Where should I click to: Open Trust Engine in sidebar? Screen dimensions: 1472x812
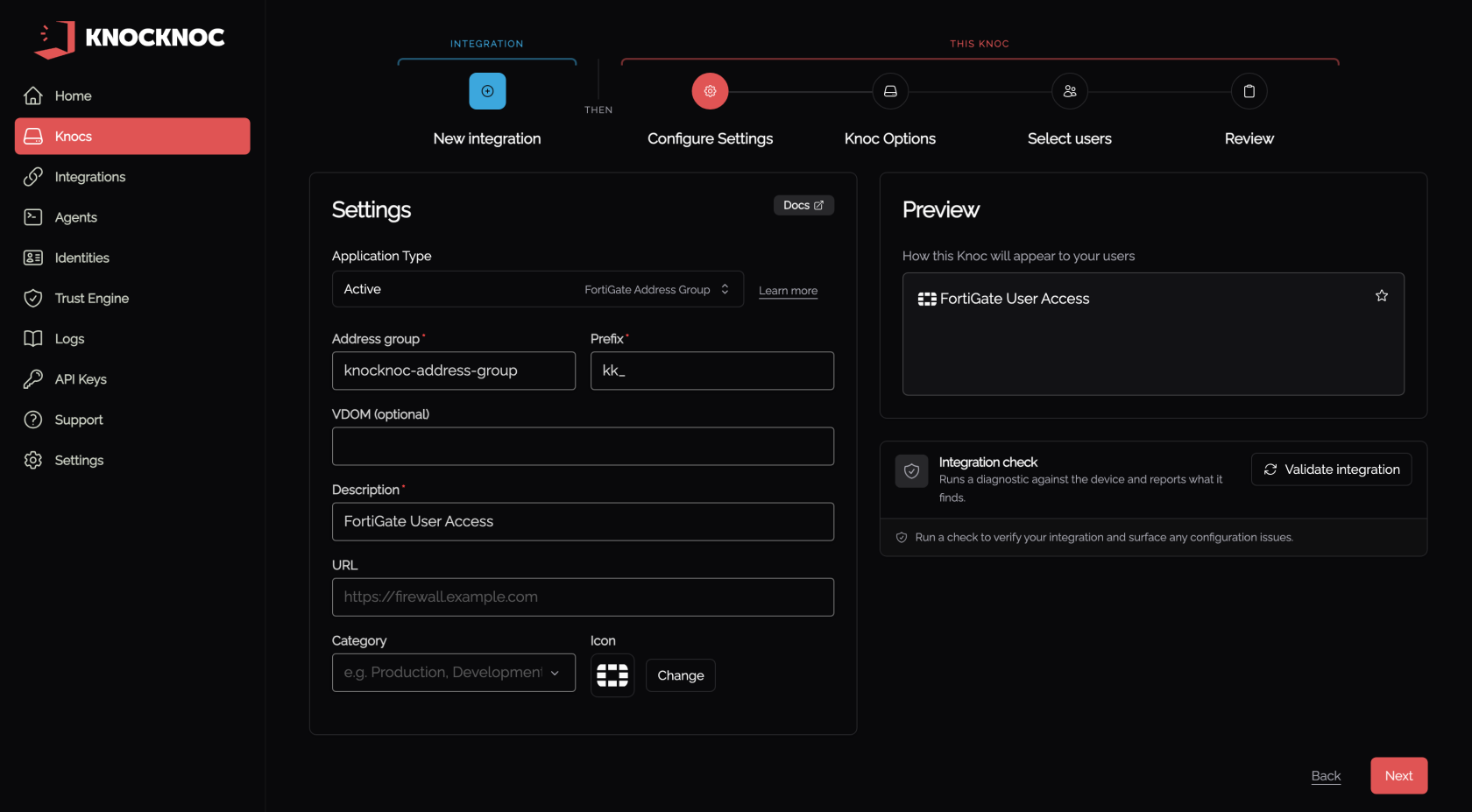tap(91, 299)
